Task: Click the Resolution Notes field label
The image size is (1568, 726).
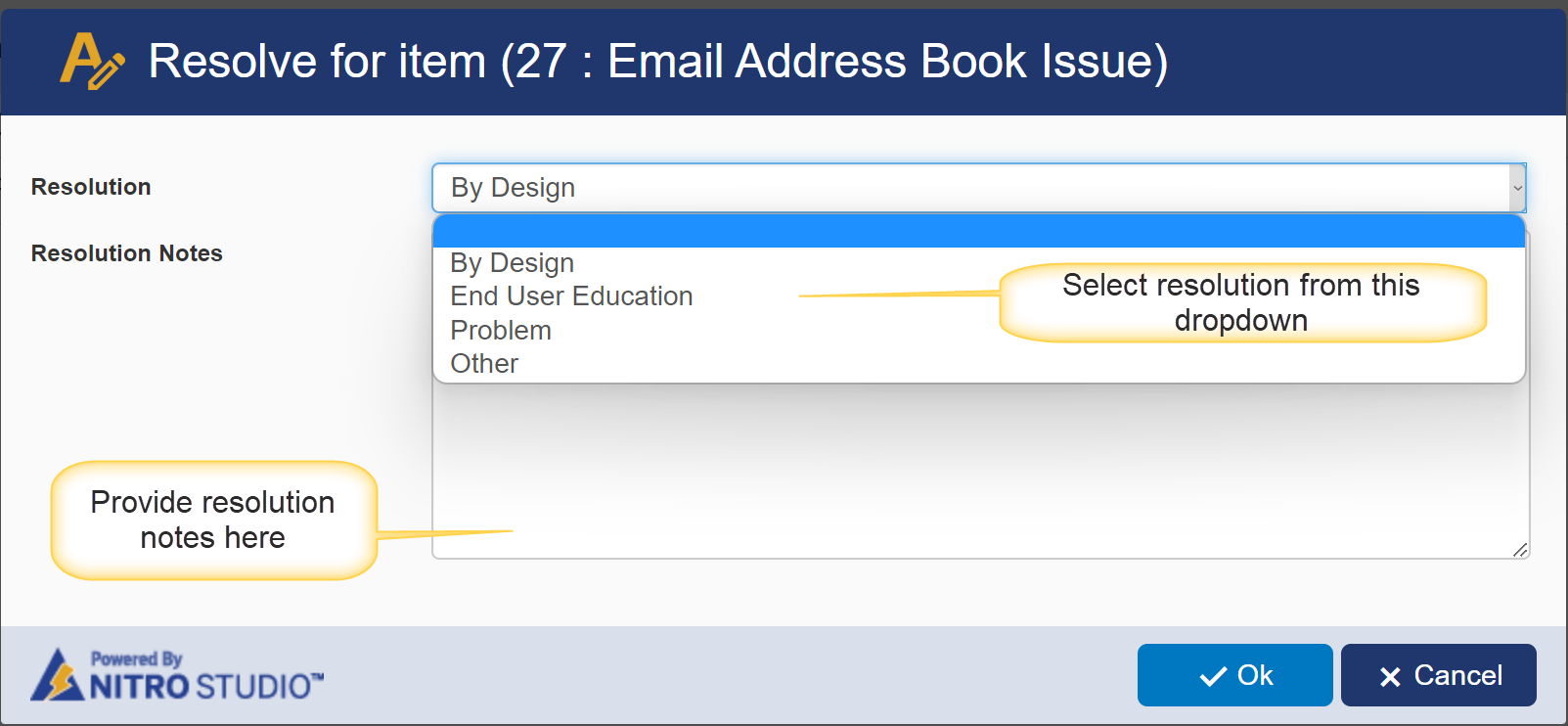Action: [127, 253]
